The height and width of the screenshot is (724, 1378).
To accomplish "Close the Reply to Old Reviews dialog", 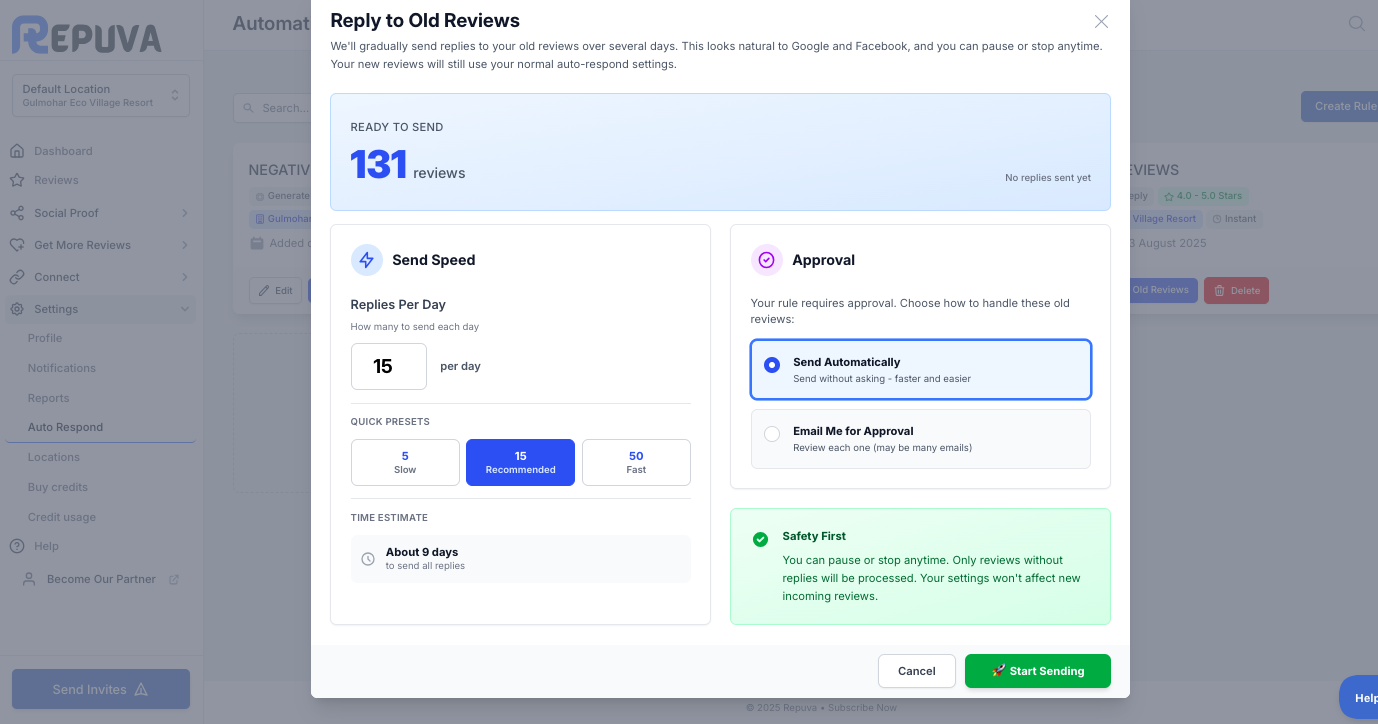I will coord(1101,22).
